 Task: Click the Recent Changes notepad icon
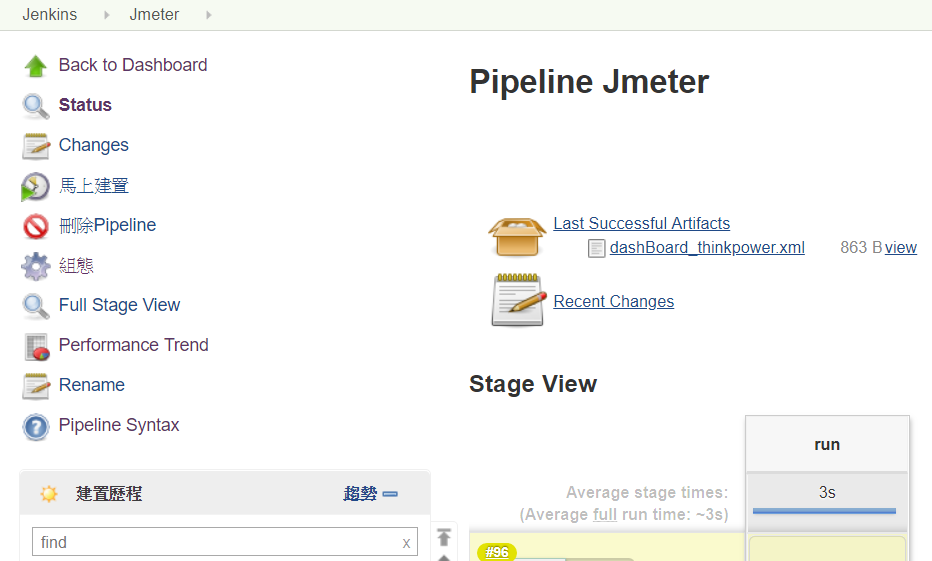(x=518, y=300)
